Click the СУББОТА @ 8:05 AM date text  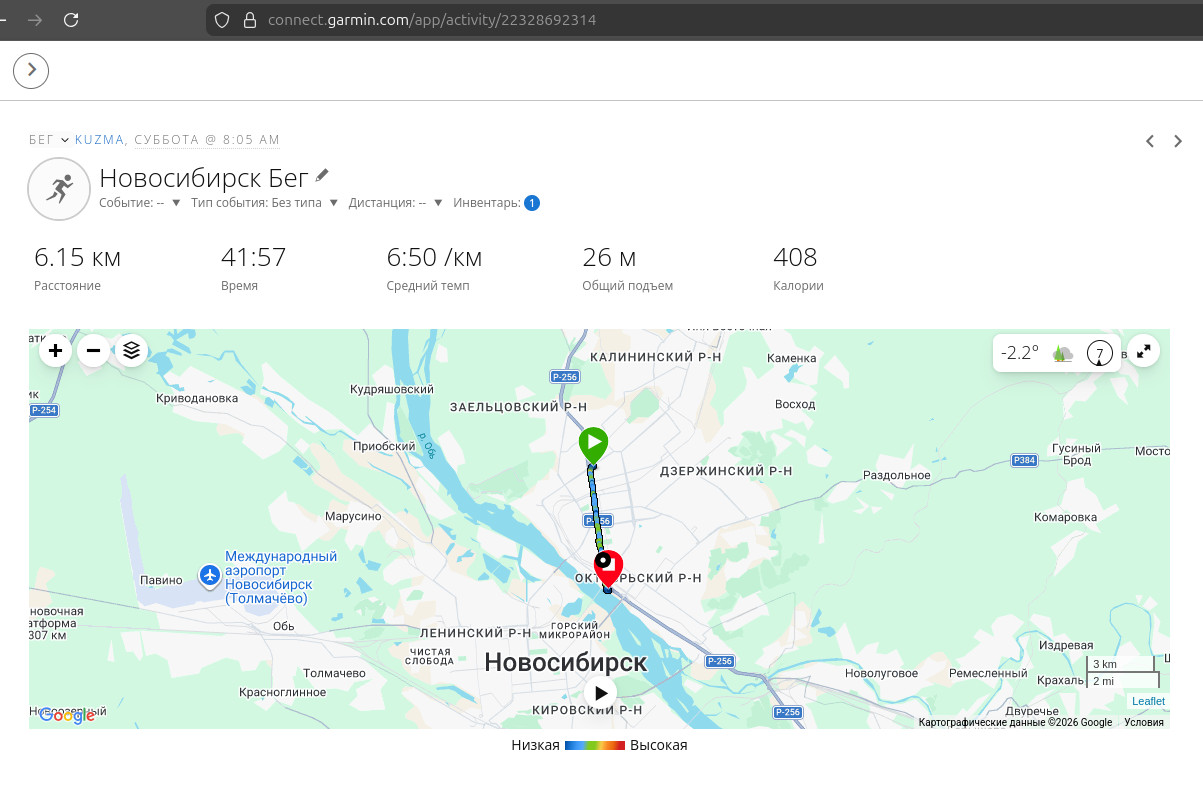click(207, 140)
